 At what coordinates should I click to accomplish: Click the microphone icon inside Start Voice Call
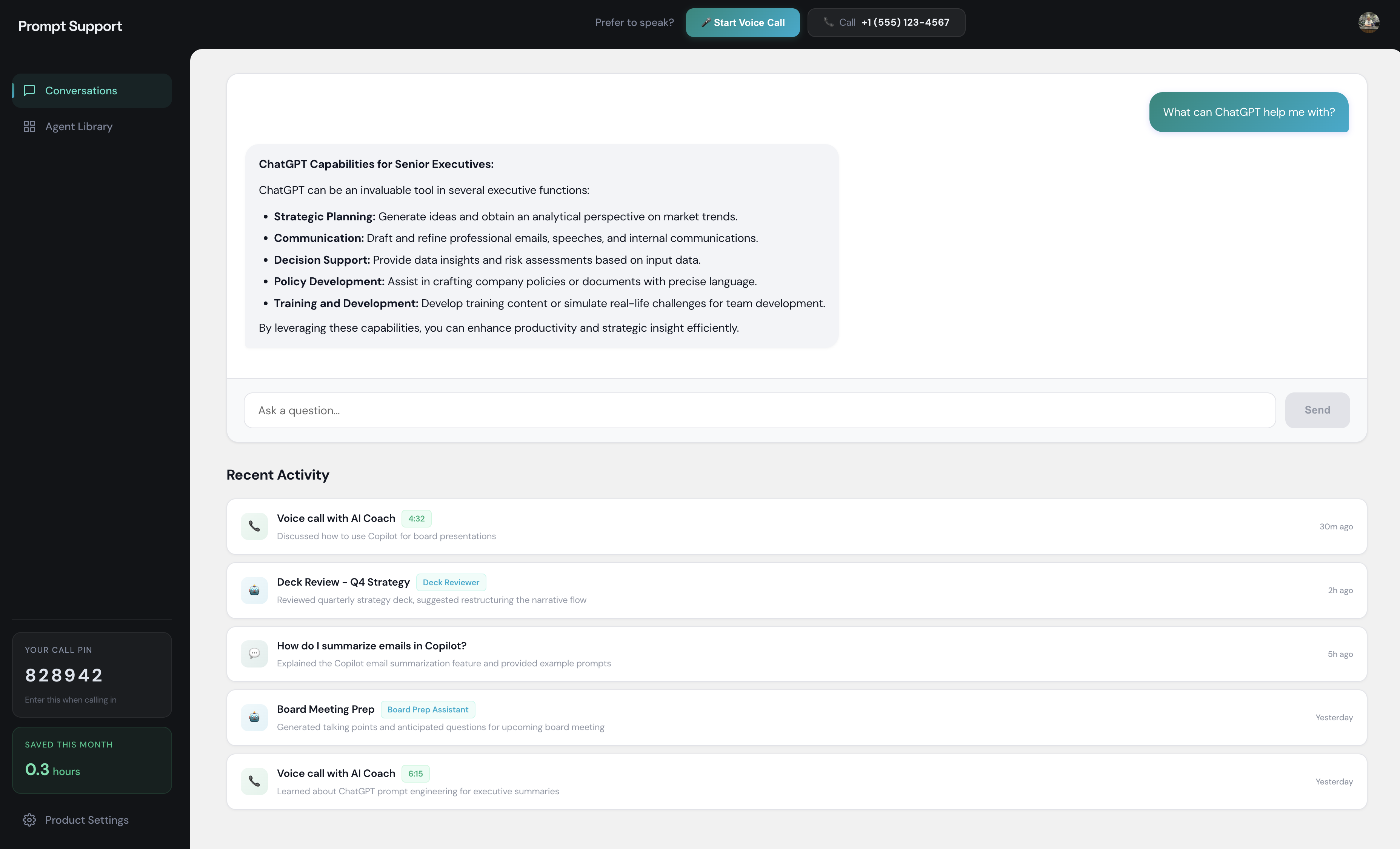(x=706, y=23)
